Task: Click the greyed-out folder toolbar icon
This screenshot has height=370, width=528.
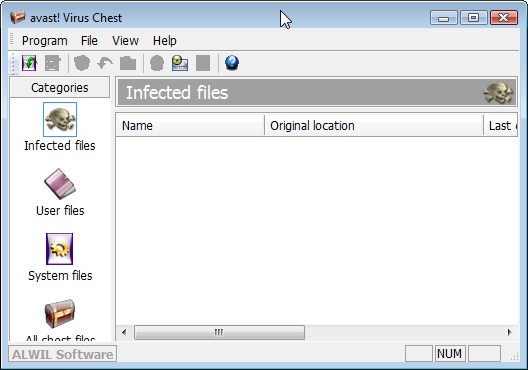Action: tap(128, 63)
